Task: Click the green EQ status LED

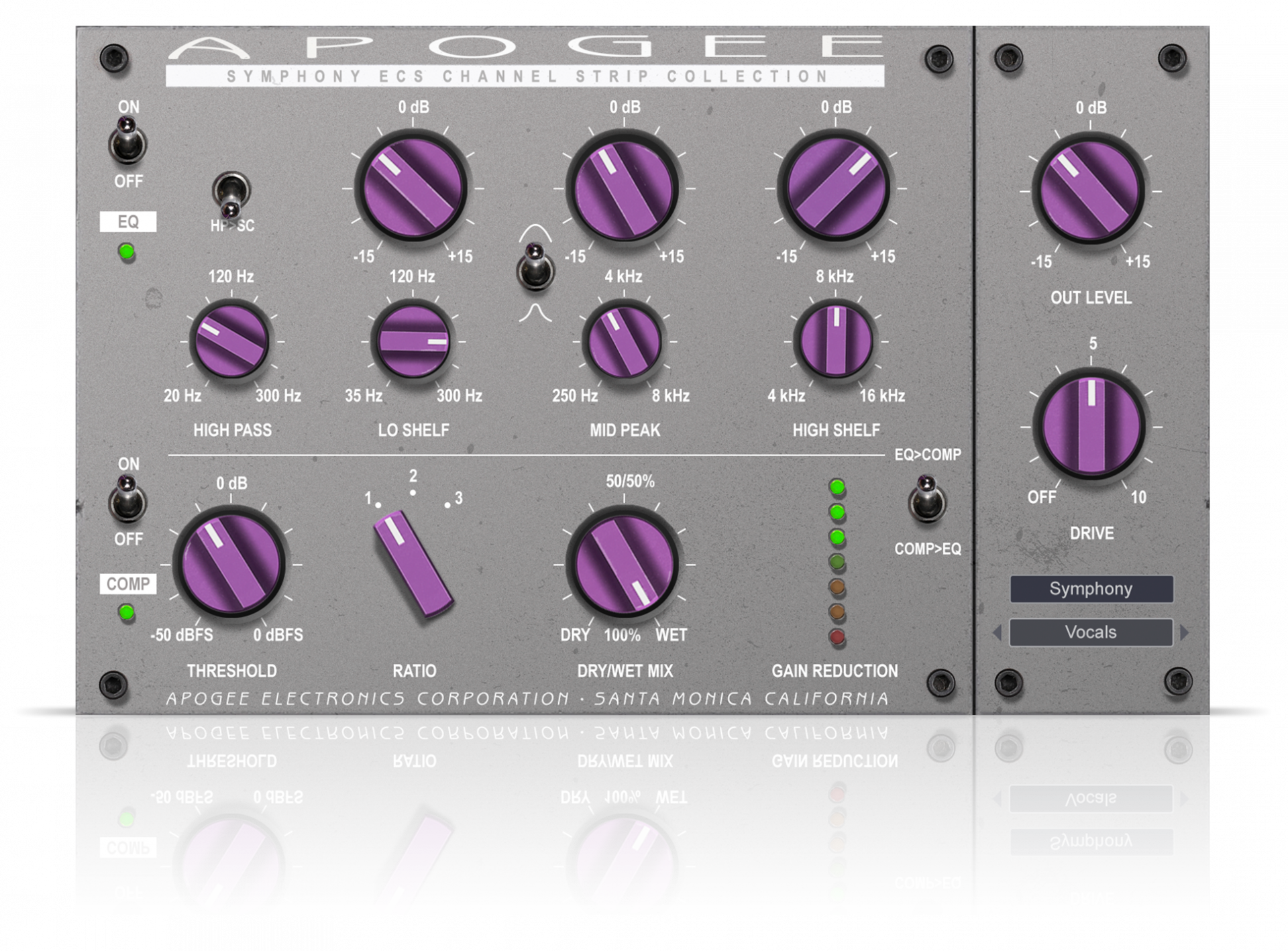Action: (126, 252)
